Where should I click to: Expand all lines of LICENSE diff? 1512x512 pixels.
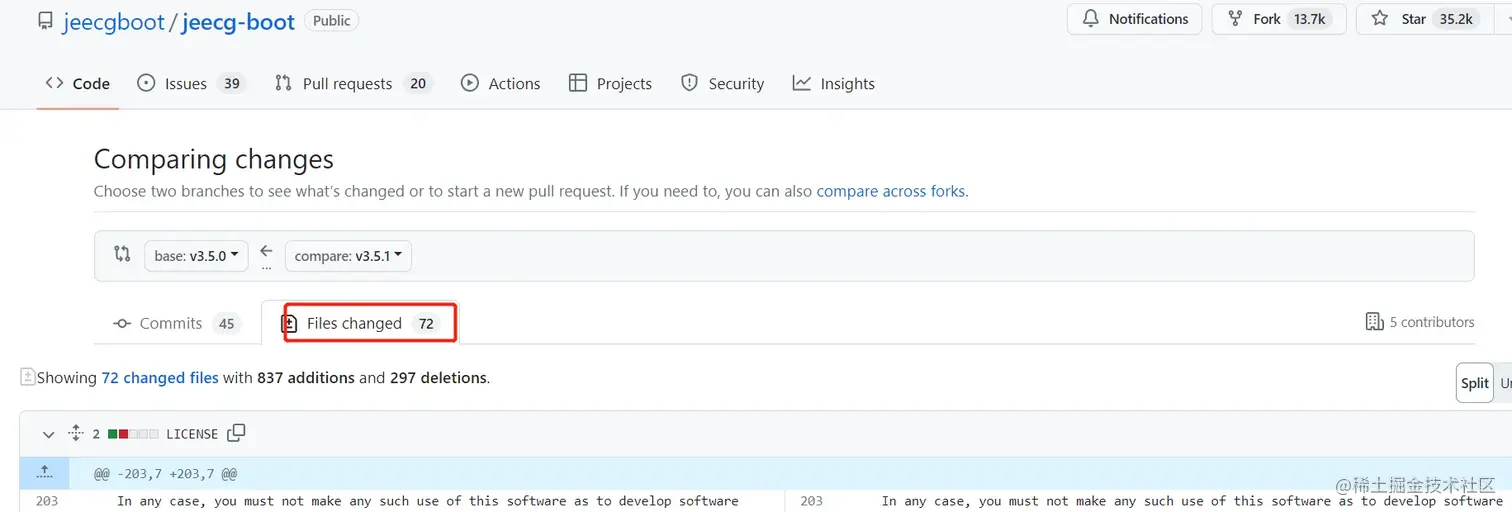click(75, 433)
